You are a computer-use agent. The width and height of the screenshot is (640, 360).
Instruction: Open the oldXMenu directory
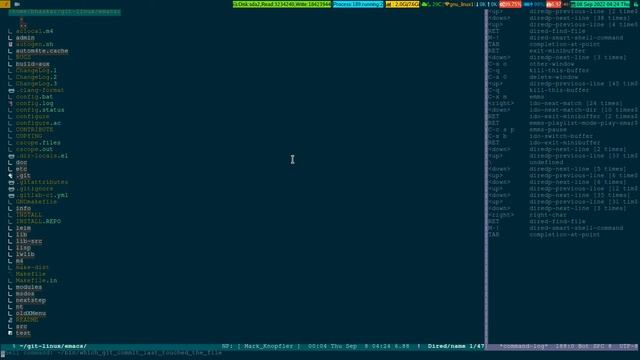tap(31, 313)
